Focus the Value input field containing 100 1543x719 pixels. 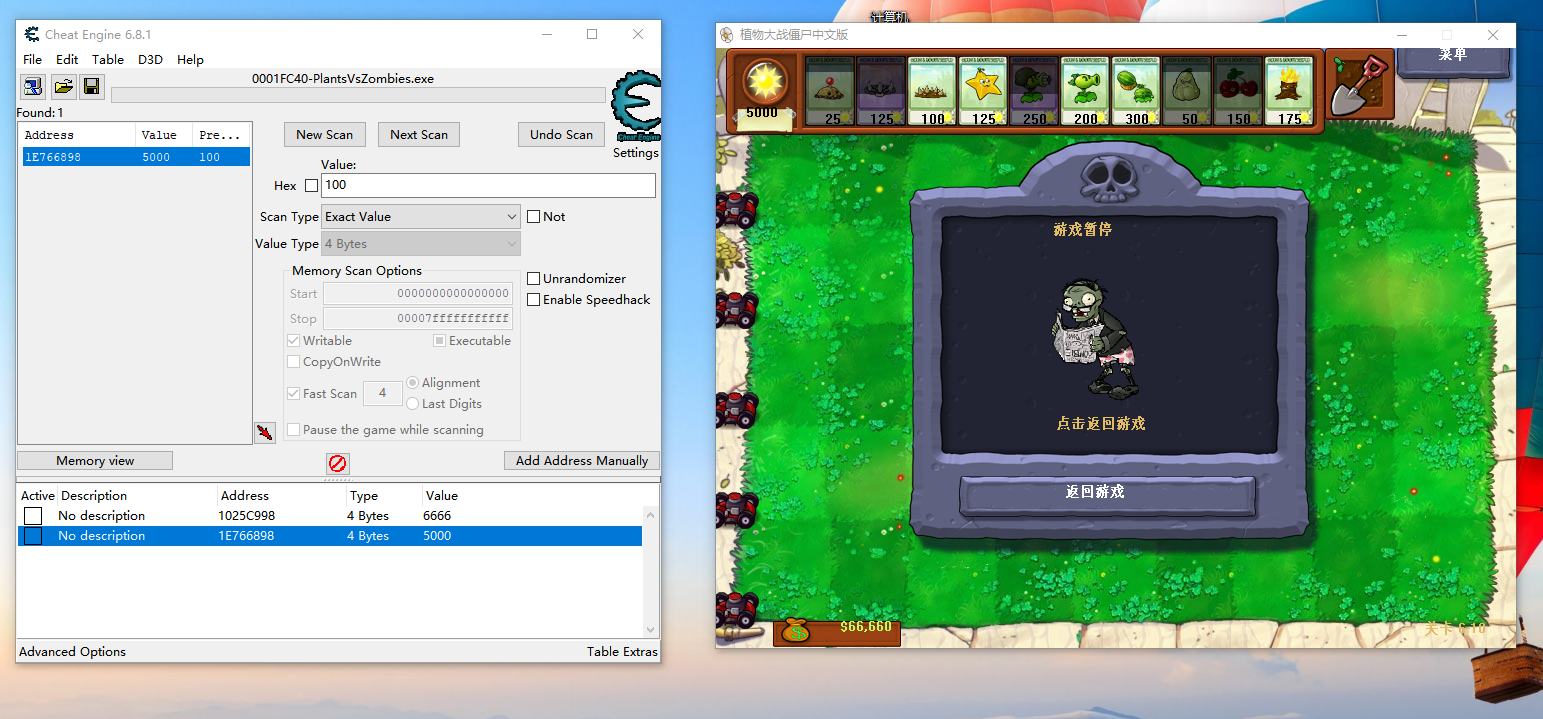coord(488,185)
